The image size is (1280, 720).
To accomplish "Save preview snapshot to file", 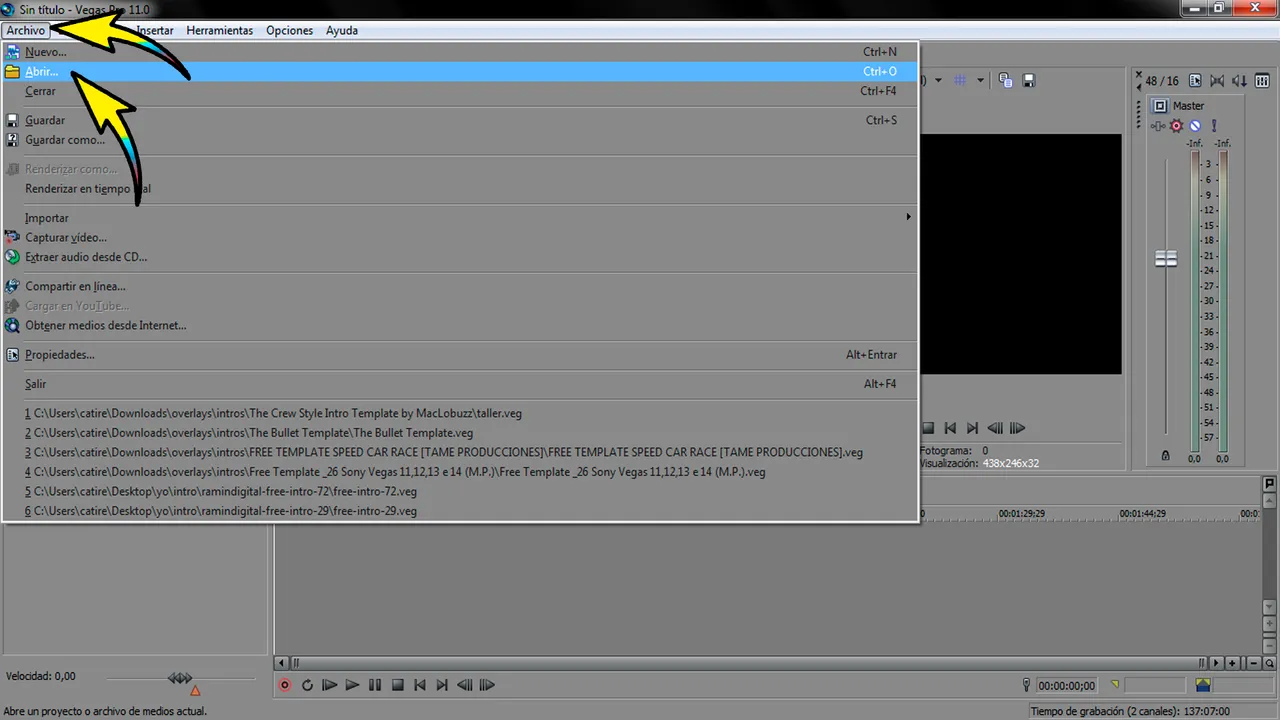I will (x=1028, y=81).
